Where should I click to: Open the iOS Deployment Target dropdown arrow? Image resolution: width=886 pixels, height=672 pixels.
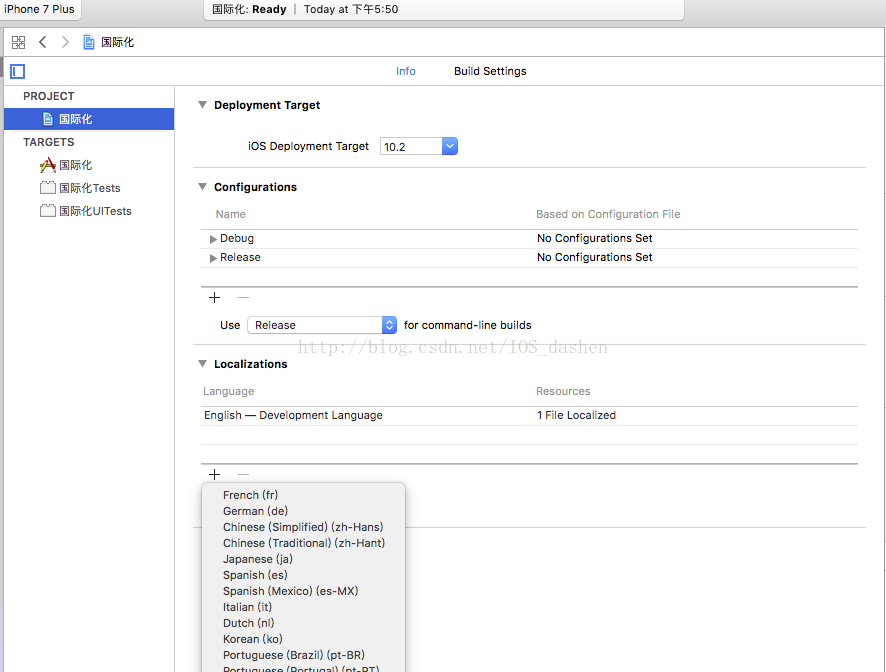pos(450,146)
